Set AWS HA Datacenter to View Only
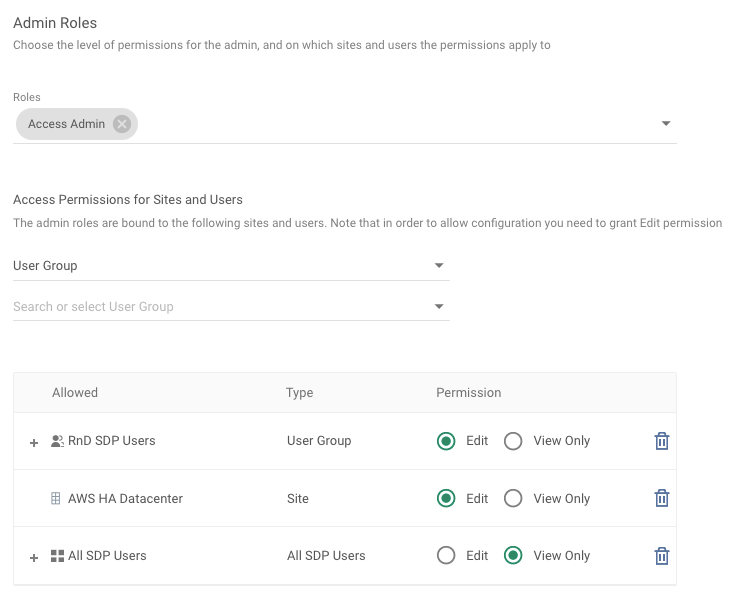Viewport: 739px width, 600px height. click(x=513, y=498)
